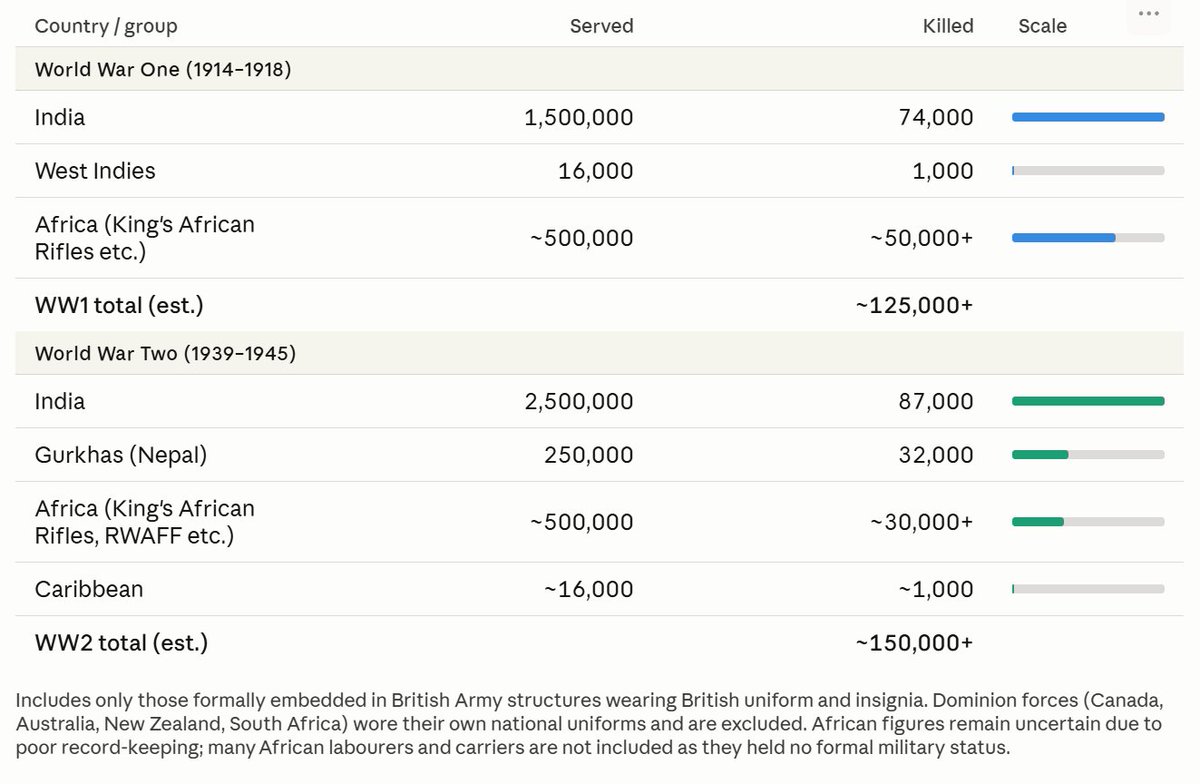
Task: Select the Caribbean row label
Action: point(89,589)
